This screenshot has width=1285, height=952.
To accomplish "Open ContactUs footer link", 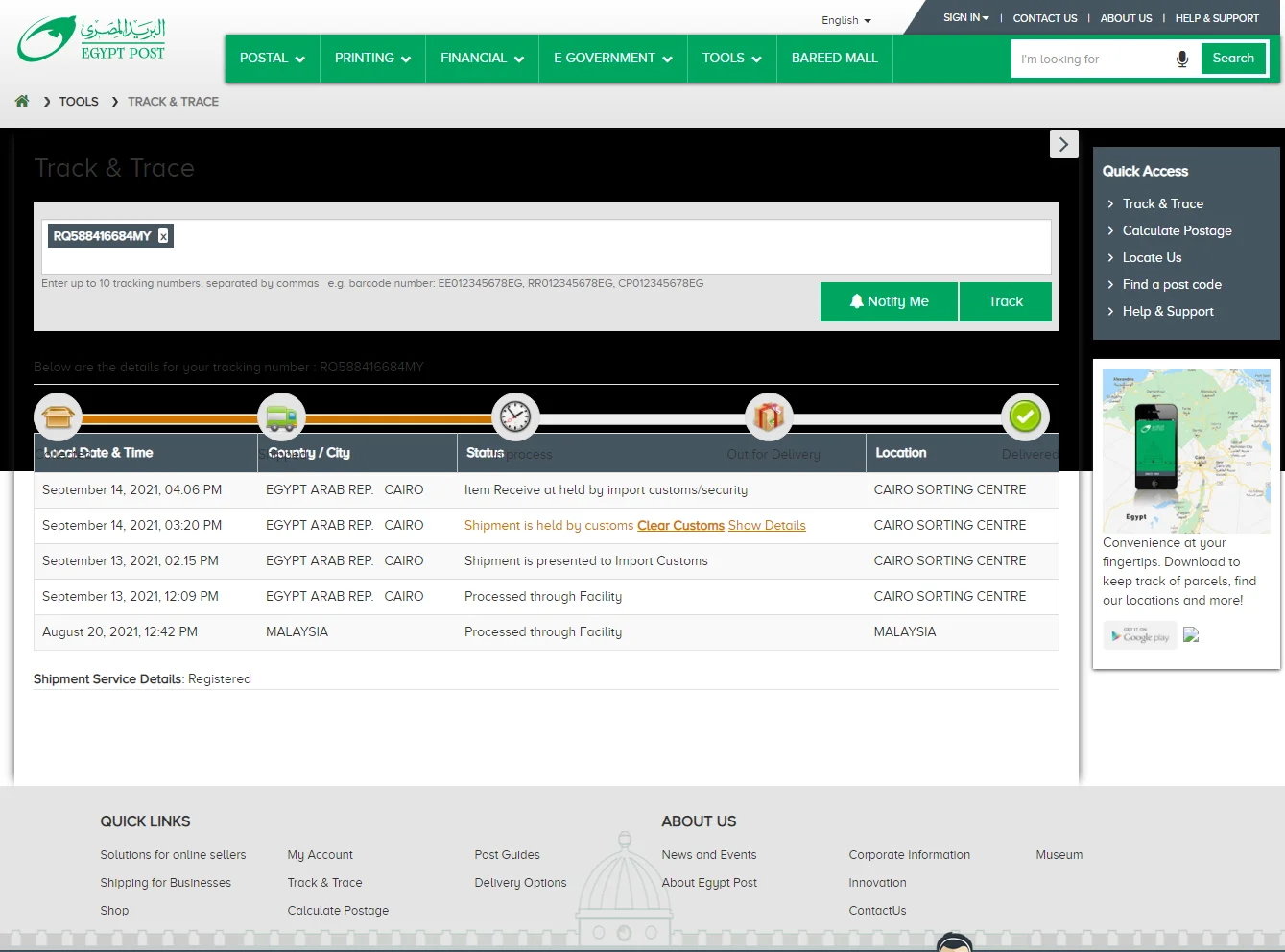I will point(877,911).
